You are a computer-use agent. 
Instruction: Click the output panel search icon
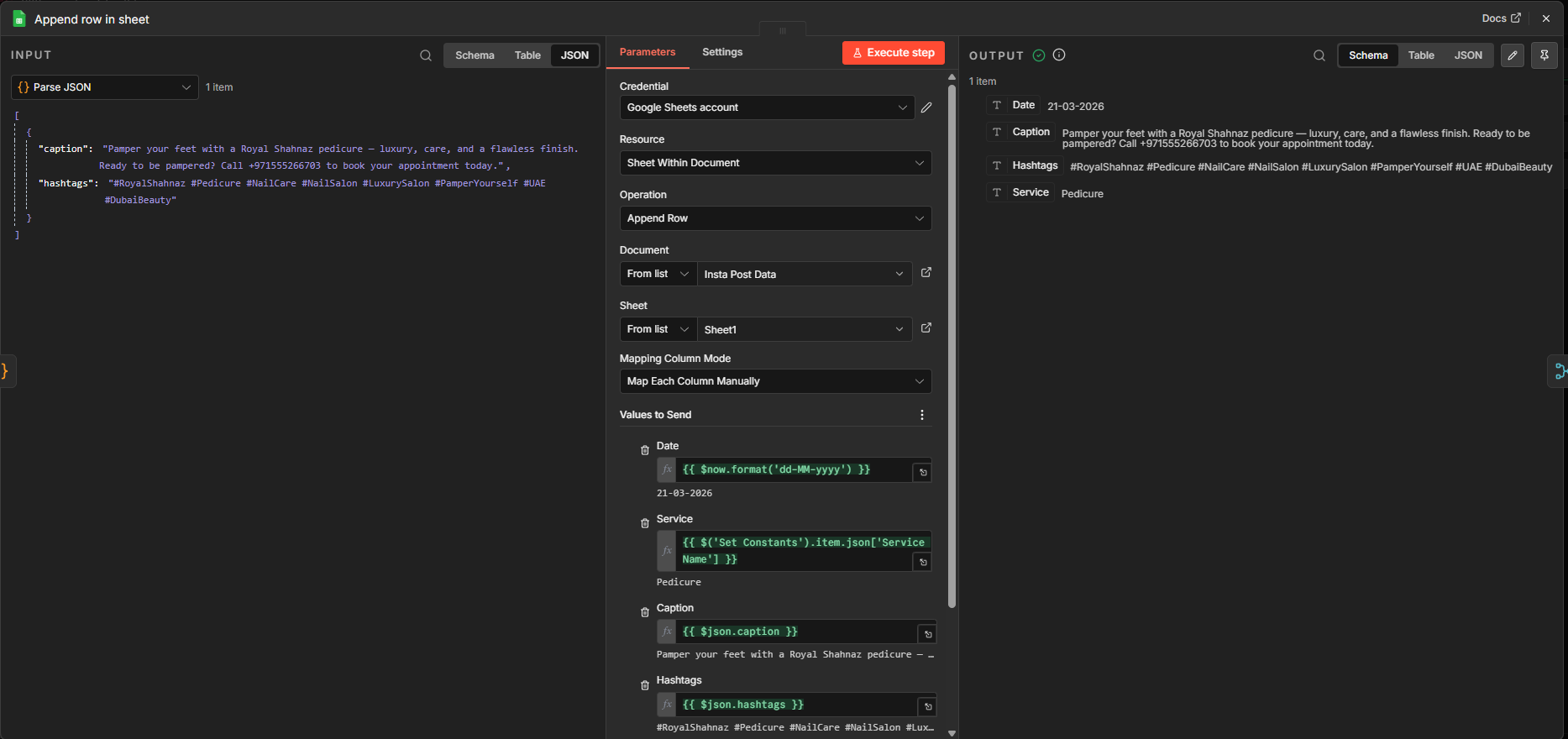coord(1319,55)
